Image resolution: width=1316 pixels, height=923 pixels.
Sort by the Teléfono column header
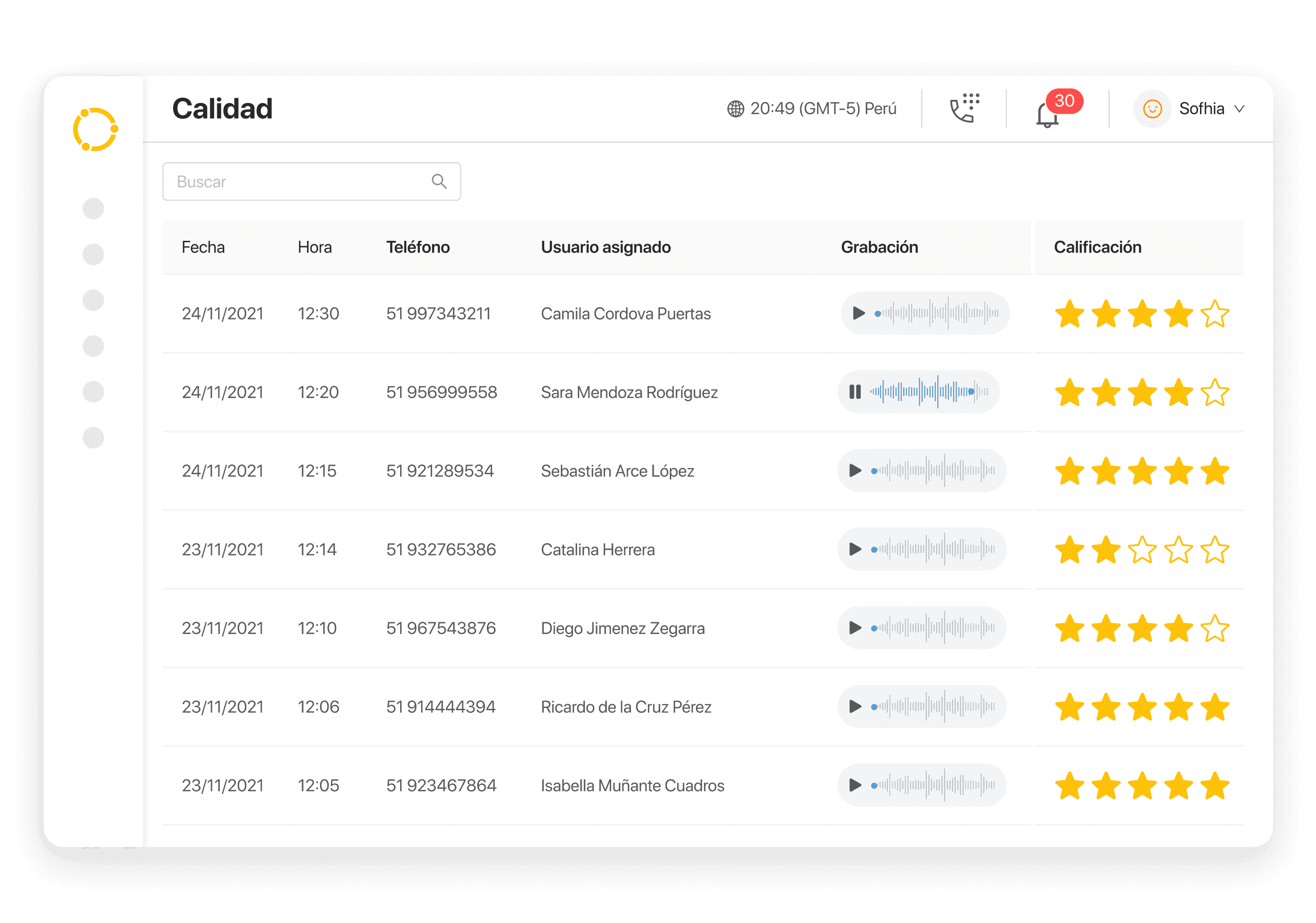click(x=418, y=247)
